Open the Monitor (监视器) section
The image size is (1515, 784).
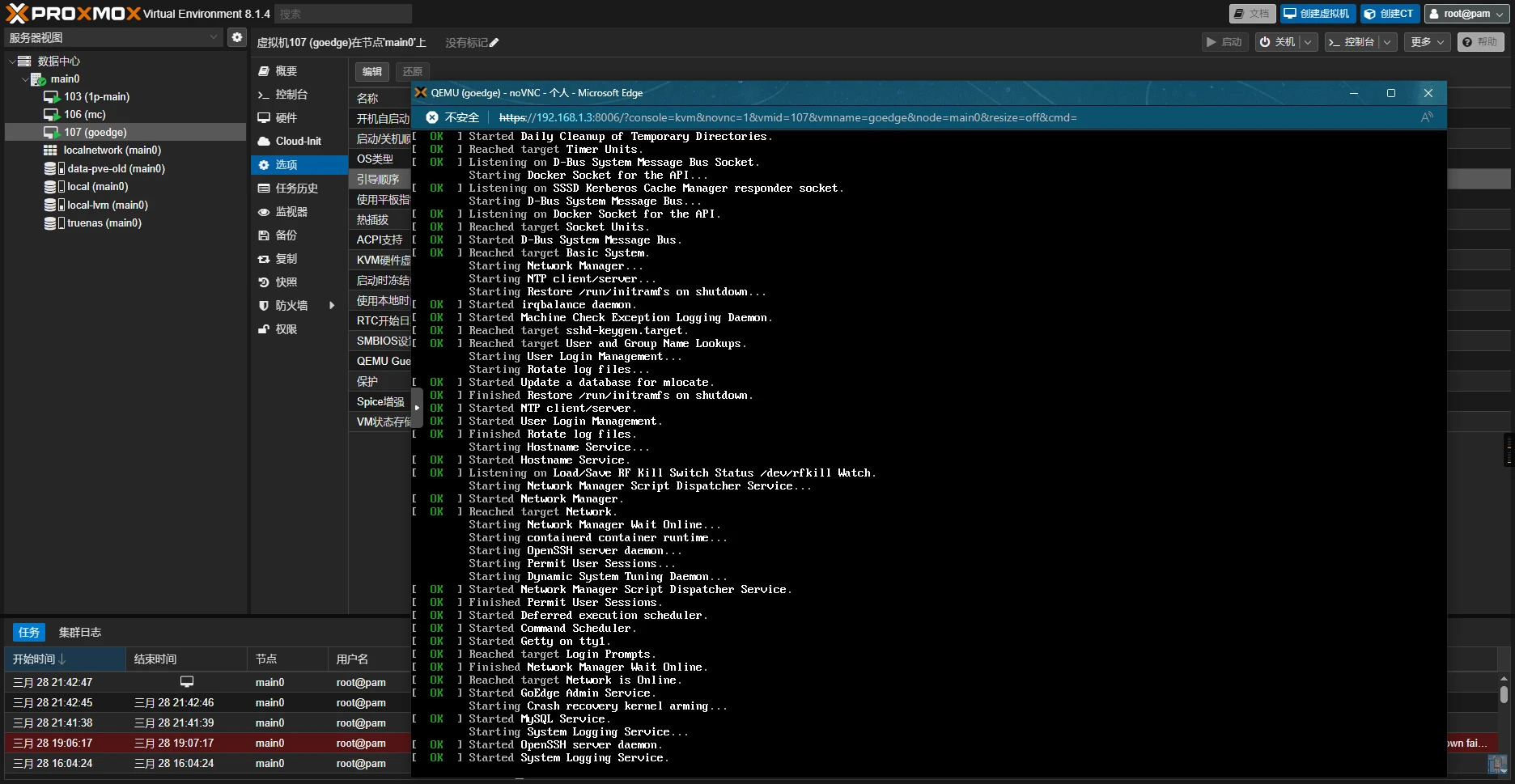click(x=291, y=212)
